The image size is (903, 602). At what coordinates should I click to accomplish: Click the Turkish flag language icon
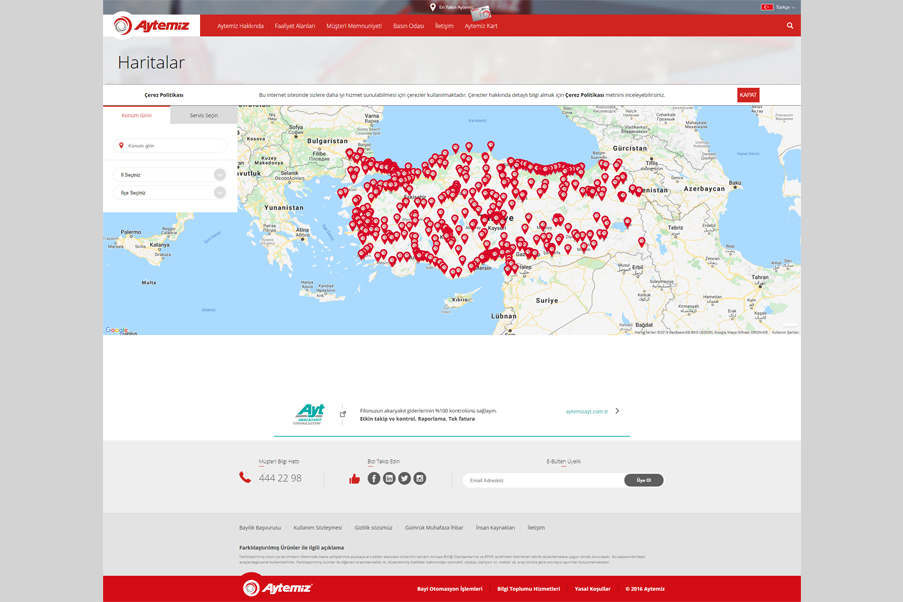click(767, 7)
